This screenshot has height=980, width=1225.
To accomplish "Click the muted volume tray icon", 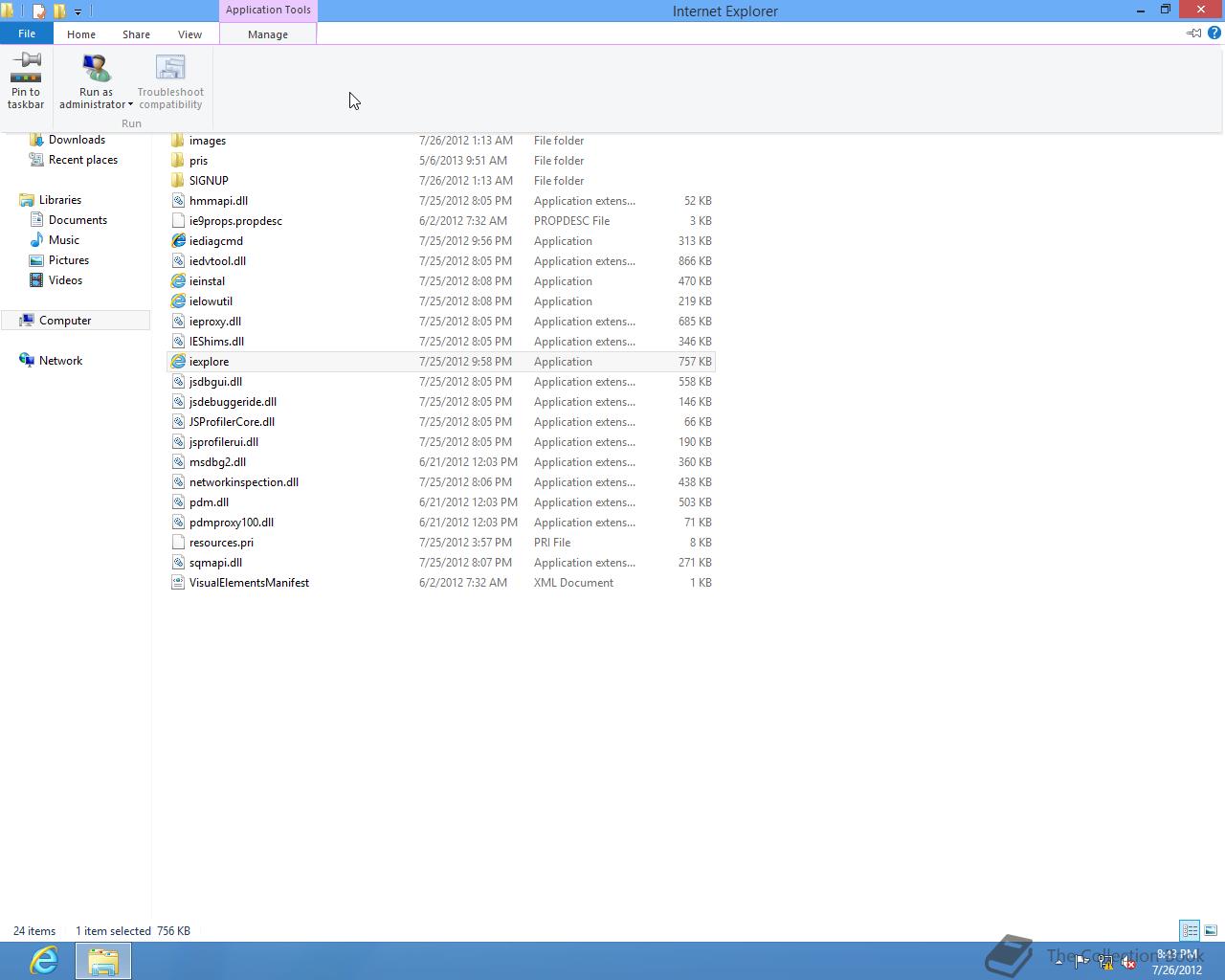I will tap(1129, 962).
